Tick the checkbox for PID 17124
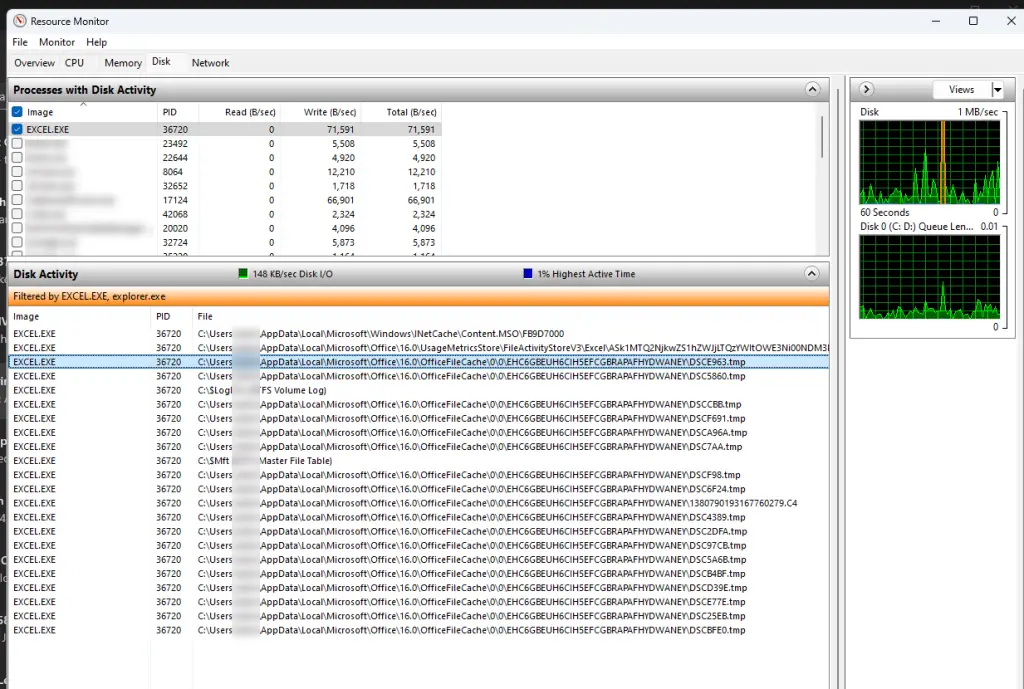 point(17,200)
